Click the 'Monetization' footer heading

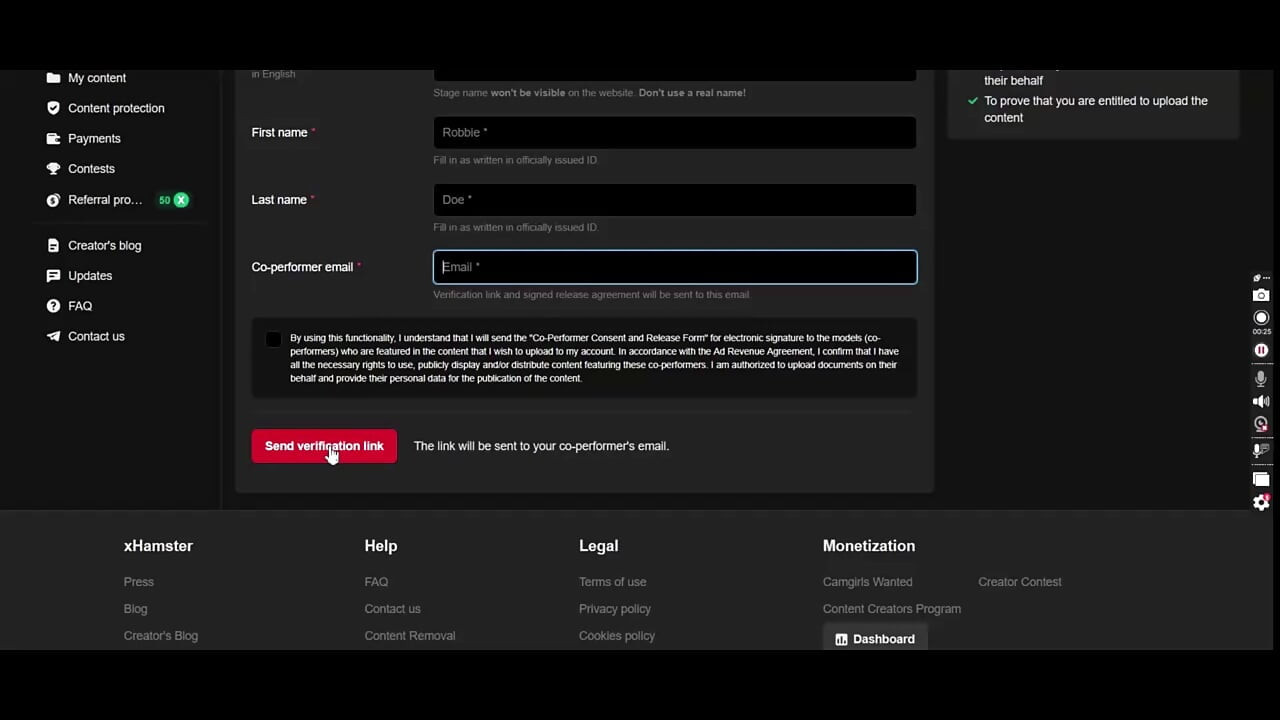pyautogui.click(x=868, y=546)
